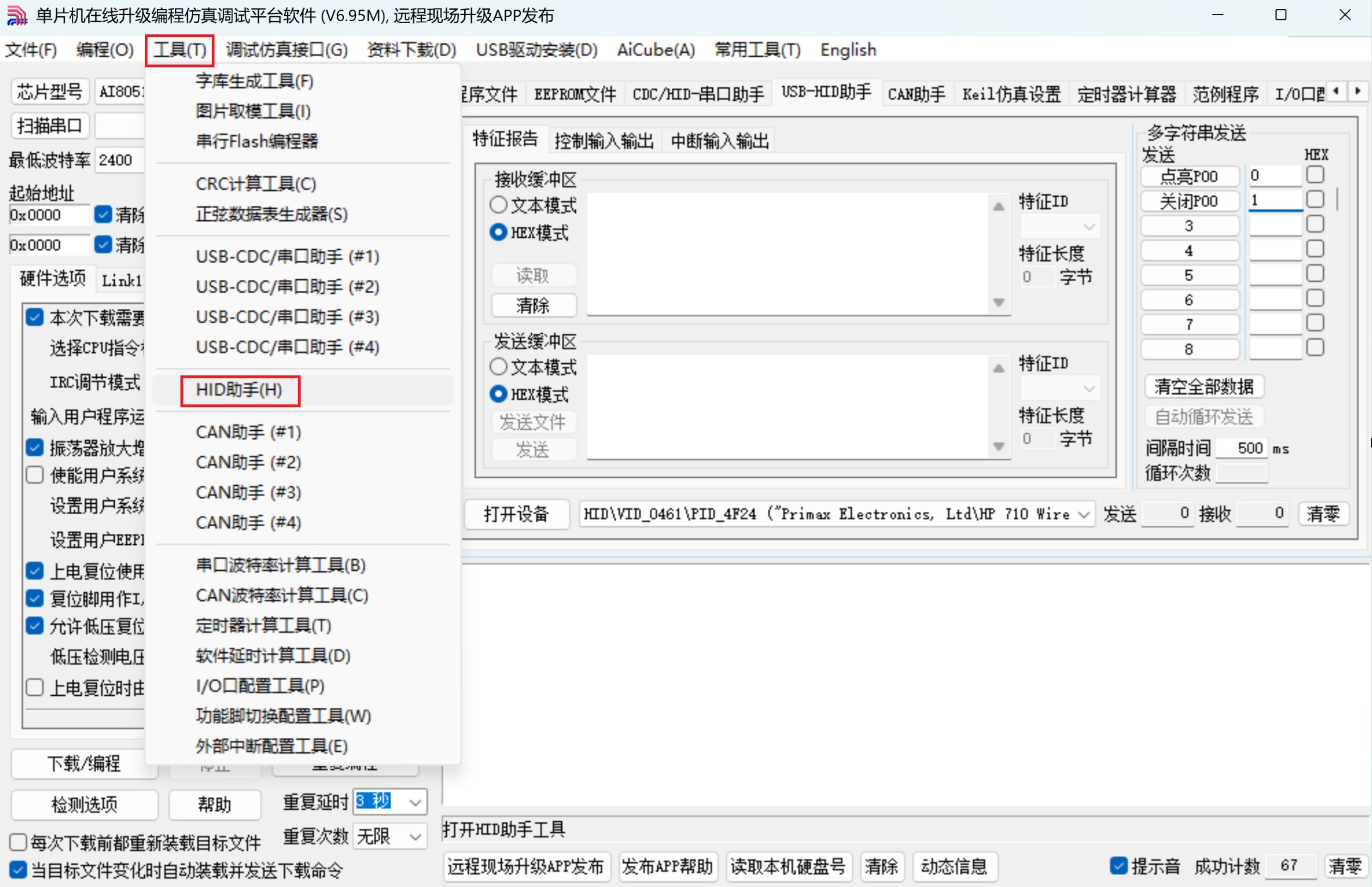1372x887 pixels.
Task: Choose 串口波特率计算工具(B) menu entry
Action: tap(281, 565)
